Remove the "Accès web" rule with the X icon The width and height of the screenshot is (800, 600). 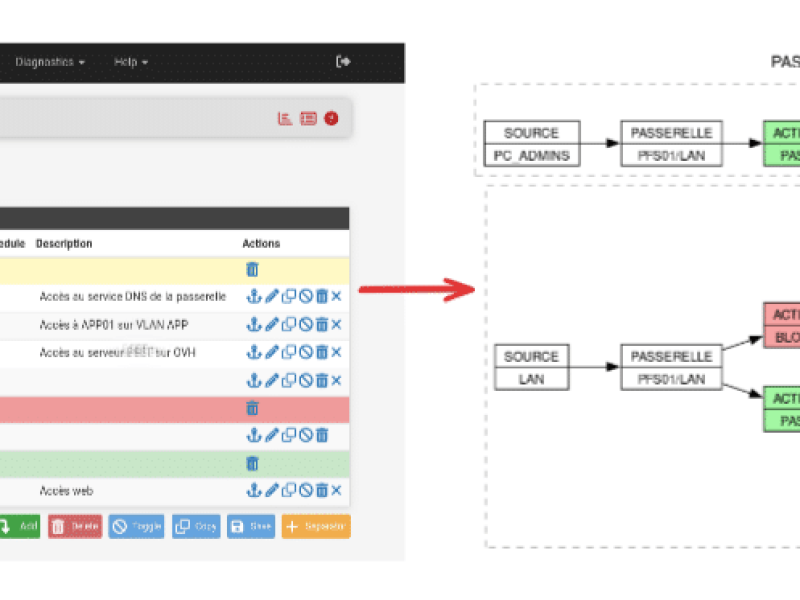pyautogui.click(x=337, y=491)
